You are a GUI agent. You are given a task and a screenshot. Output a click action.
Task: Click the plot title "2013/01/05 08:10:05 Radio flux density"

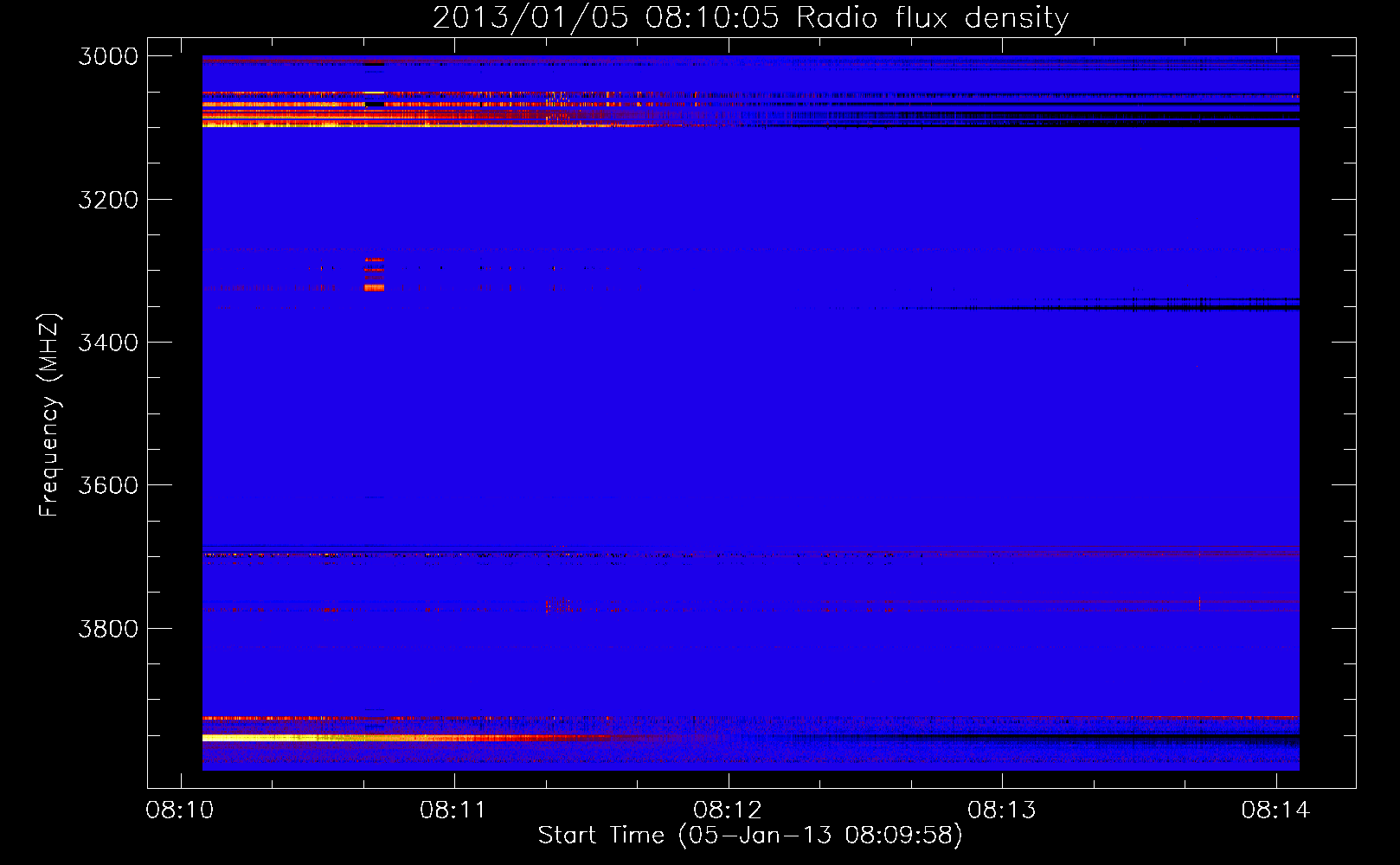(x=750, y=18)
